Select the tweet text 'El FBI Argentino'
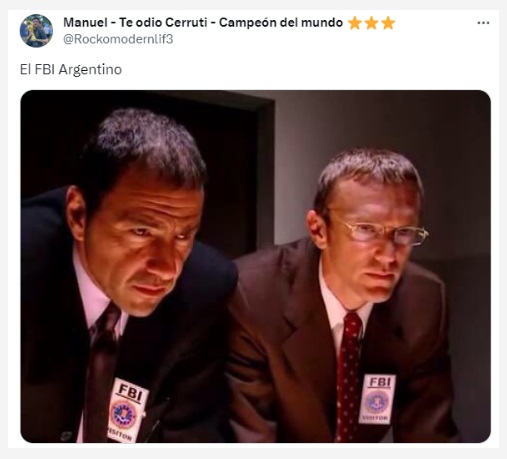507x459 pixels. click(71, 70)
